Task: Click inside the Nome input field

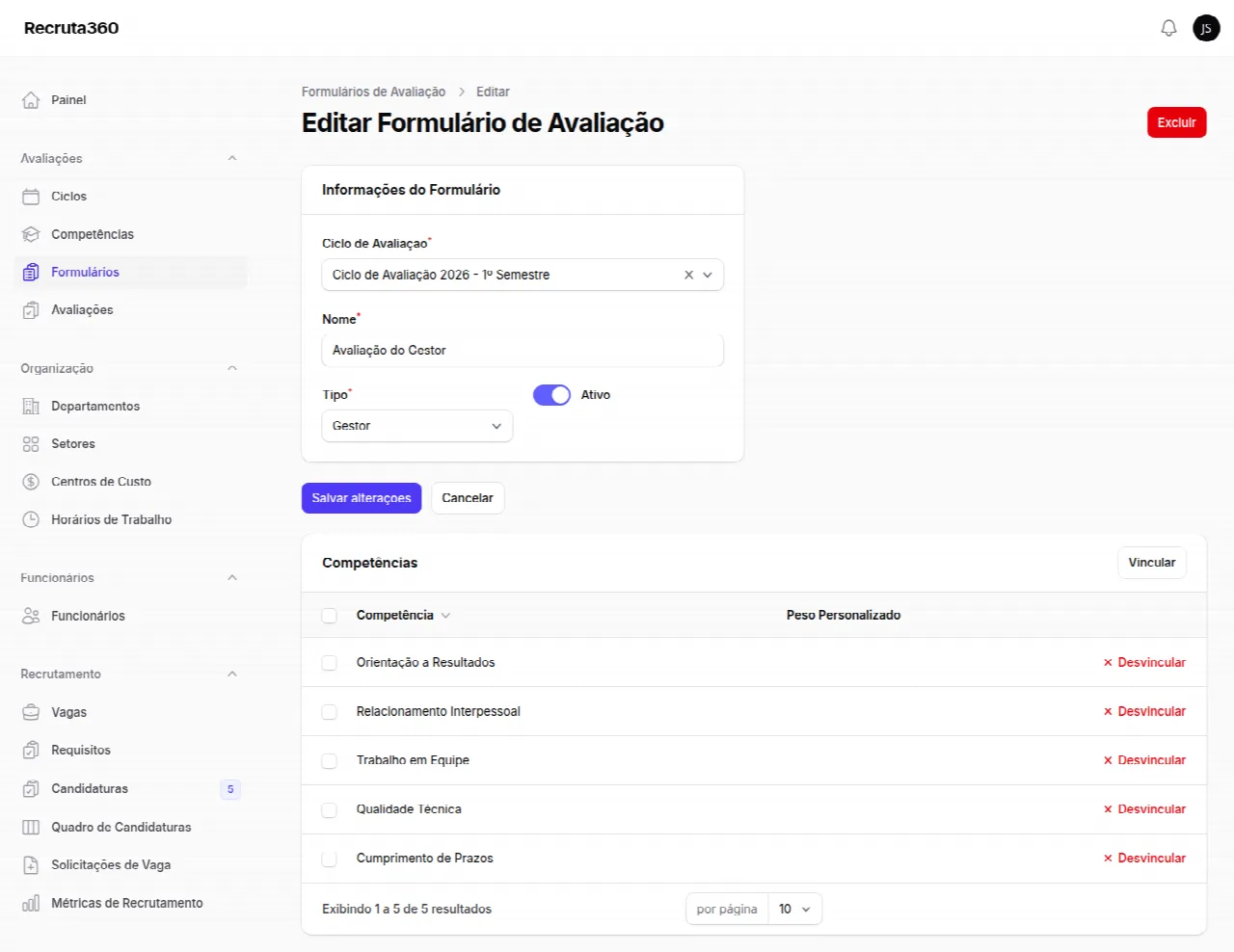Action: 523,351
